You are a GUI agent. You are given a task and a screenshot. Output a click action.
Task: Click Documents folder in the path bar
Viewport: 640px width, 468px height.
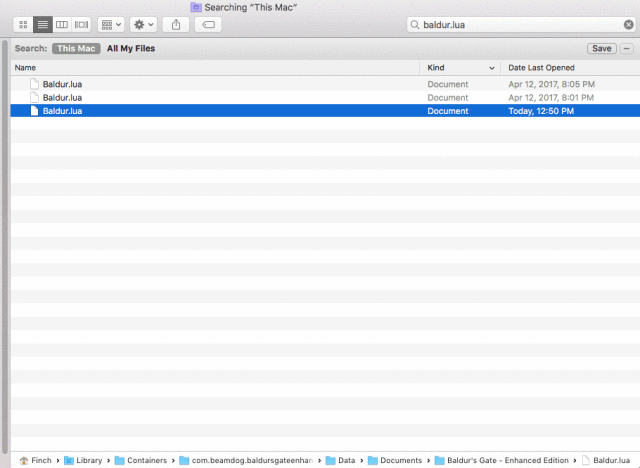click(395, 460)
